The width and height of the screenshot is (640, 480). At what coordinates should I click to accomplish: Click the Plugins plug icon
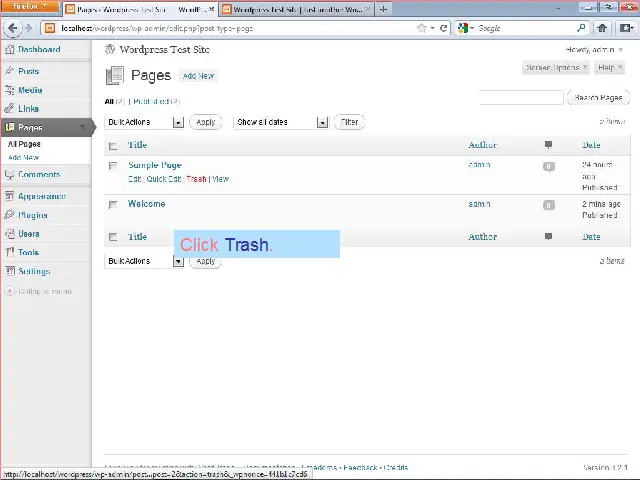click(x=9, y=215)
